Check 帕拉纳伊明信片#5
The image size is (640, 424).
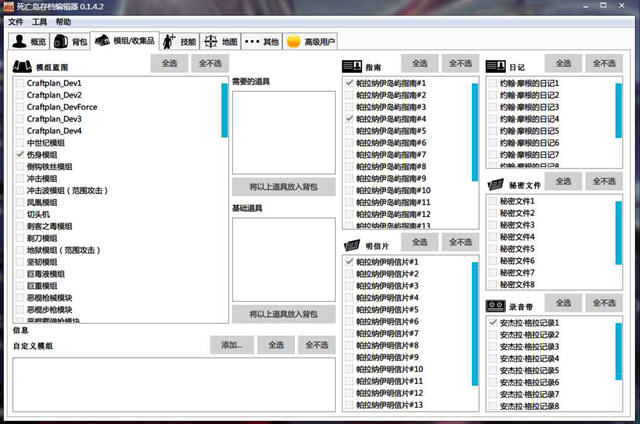tap(349, 309)
